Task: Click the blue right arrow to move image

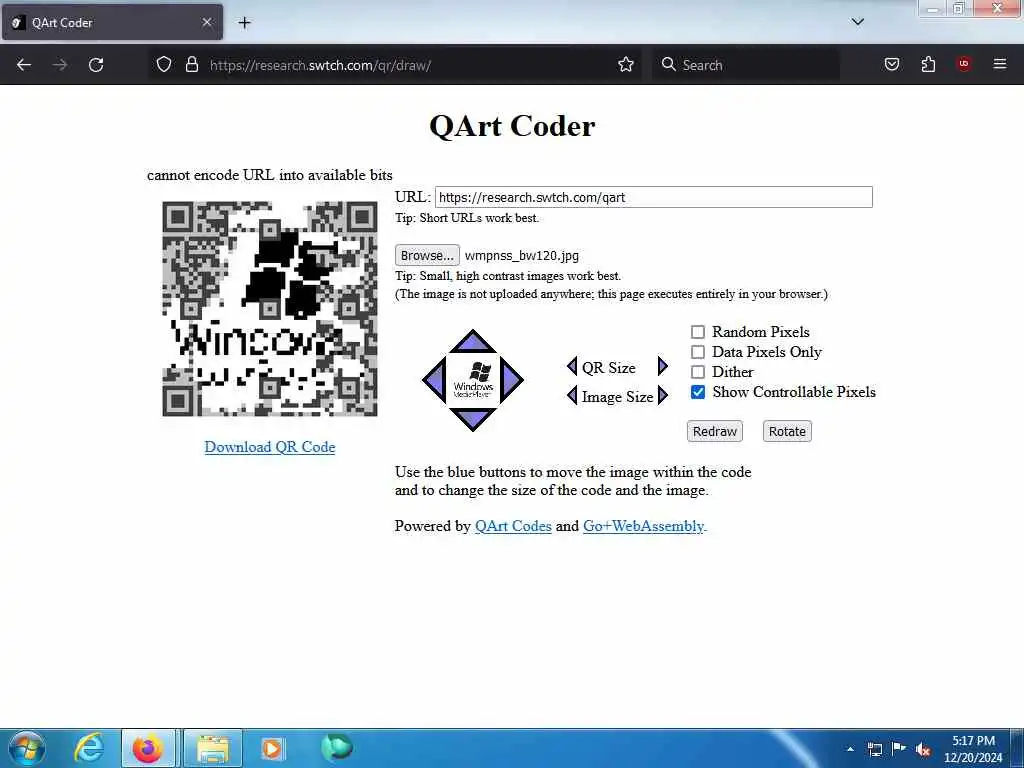Action: point(511,380)
